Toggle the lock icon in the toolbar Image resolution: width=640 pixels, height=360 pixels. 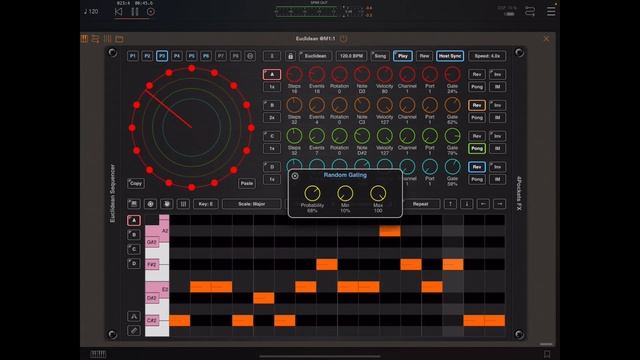(290, 56)
